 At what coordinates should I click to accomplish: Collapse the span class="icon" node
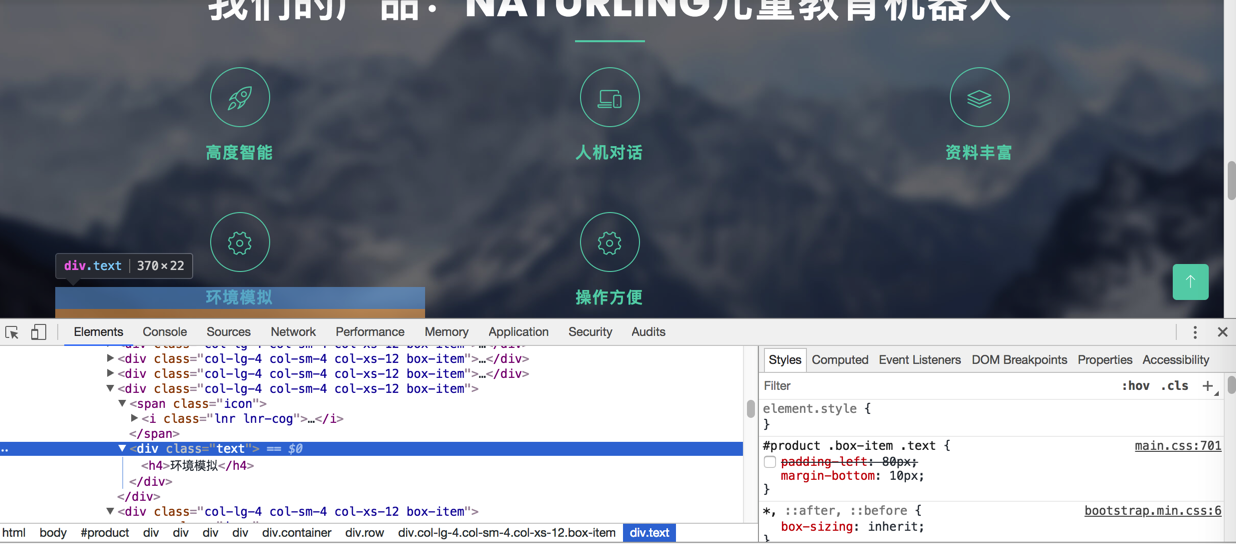point(122,404)
